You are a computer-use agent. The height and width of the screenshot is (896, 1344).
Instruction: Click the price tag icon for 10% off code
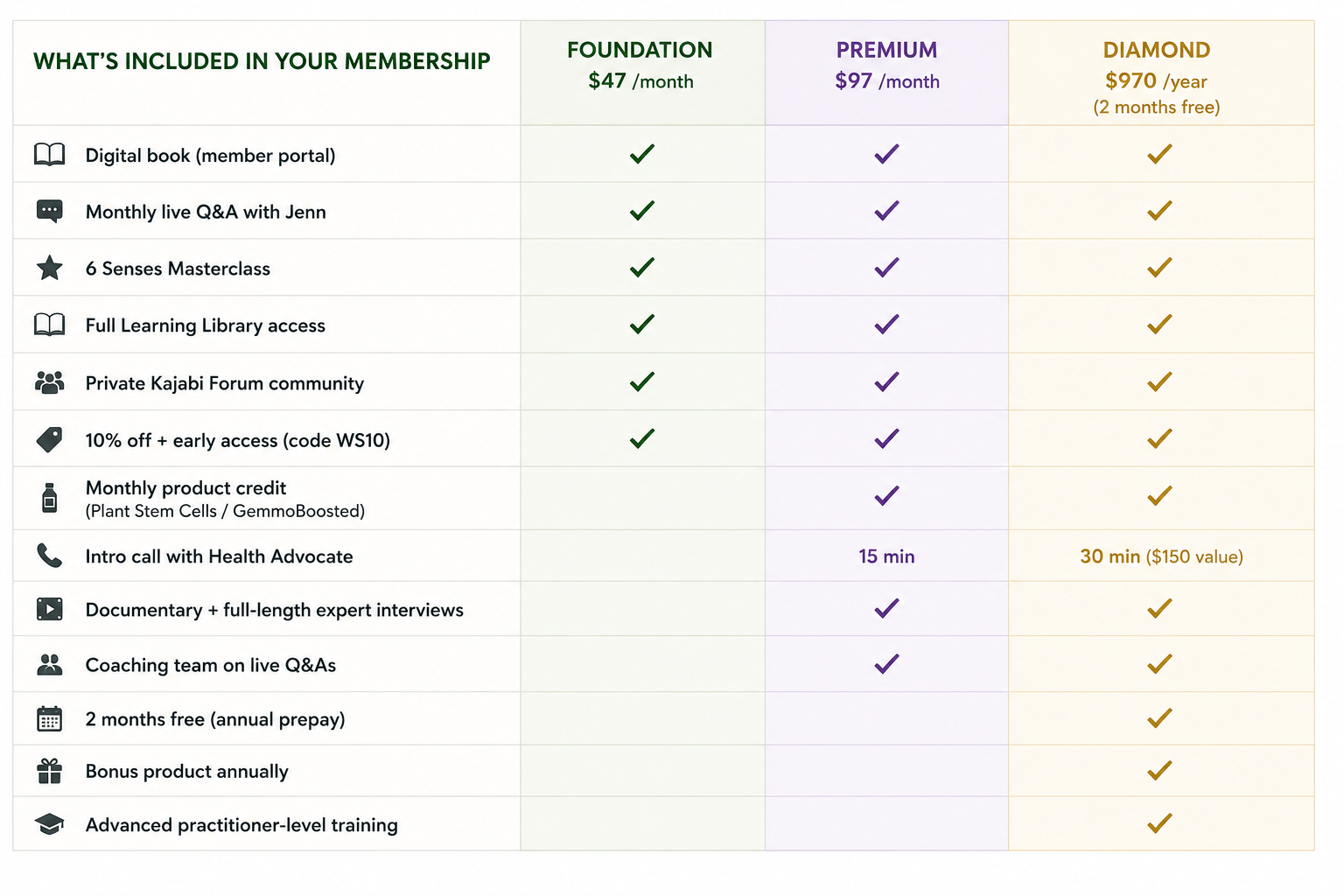click(49, 439)
